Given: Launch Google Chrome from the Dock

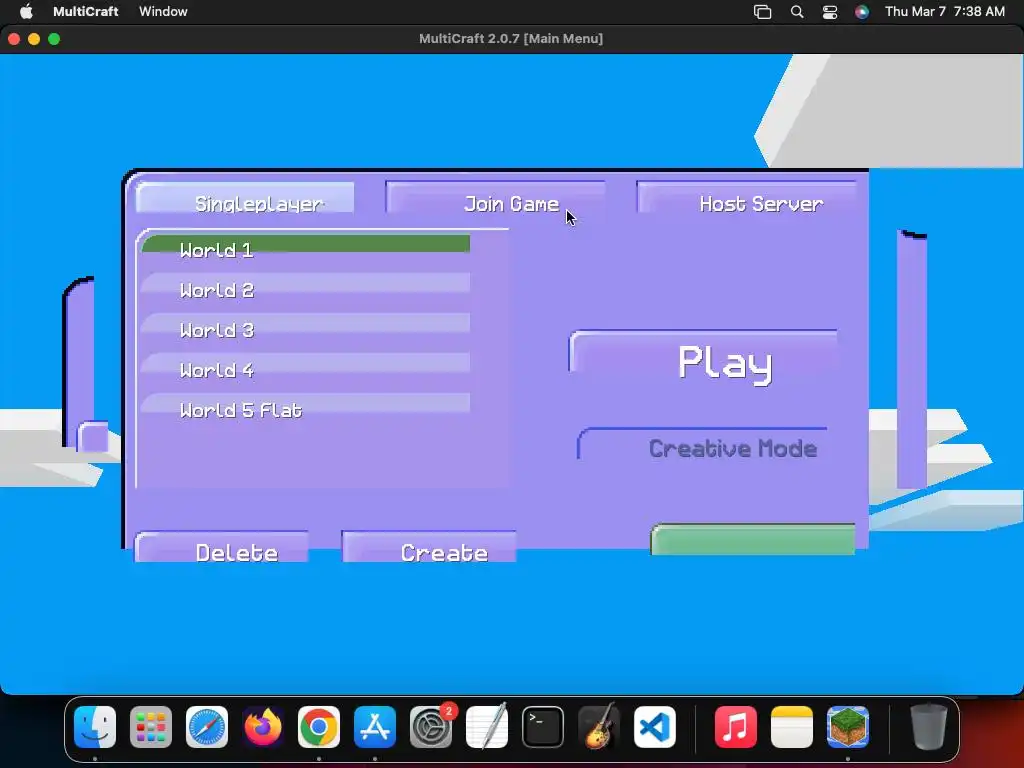Looking at the screenshot, I should 319,727.
